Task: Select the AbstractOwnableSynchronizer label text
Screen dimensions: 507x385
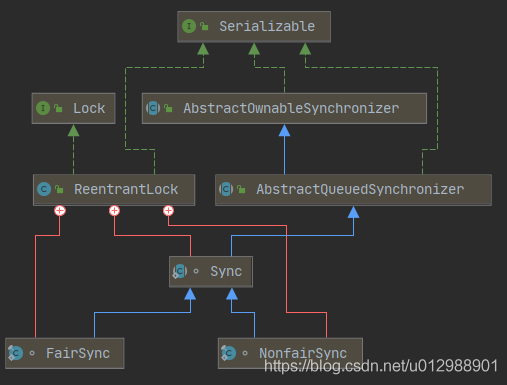Action: coord(291,108)
